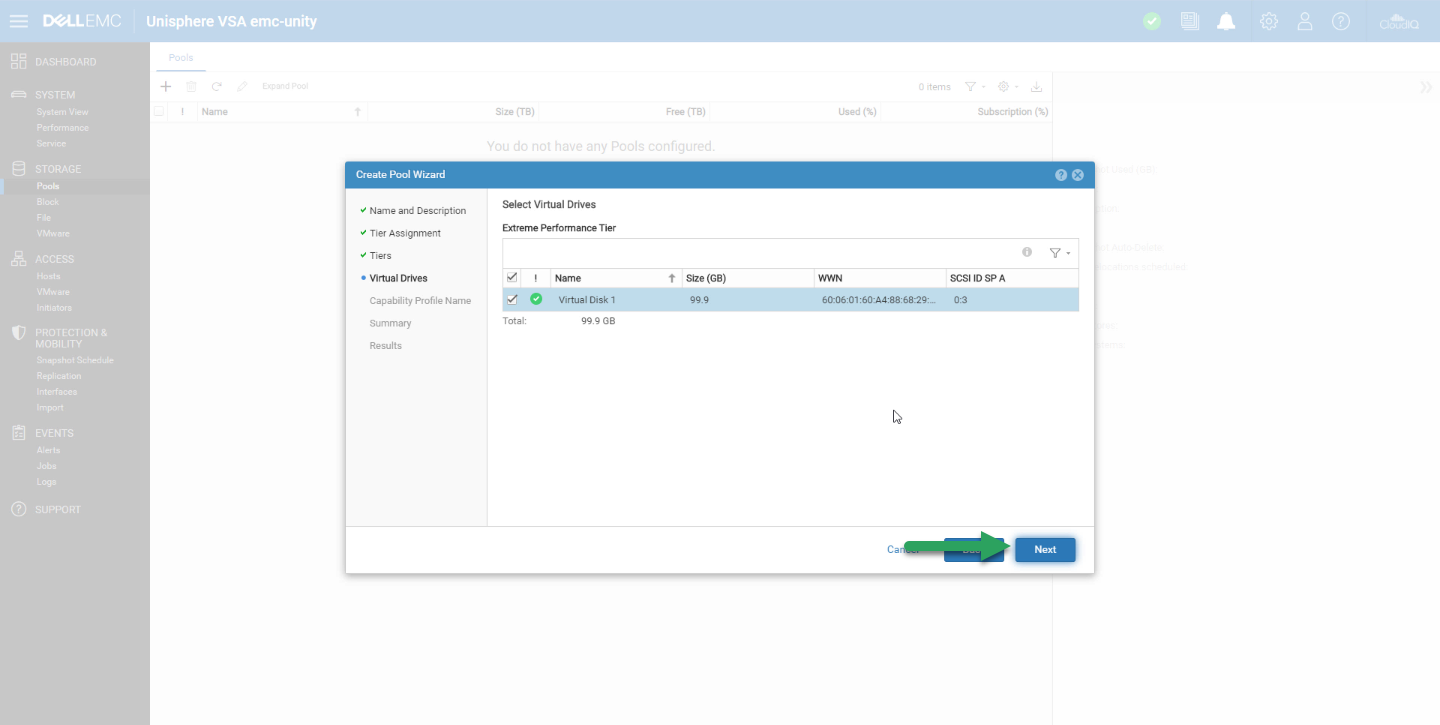Open the column settings gear dropdown in Pools toolbar
1440x725 pixels.
pyautogui.click(x=1008, y=87)
